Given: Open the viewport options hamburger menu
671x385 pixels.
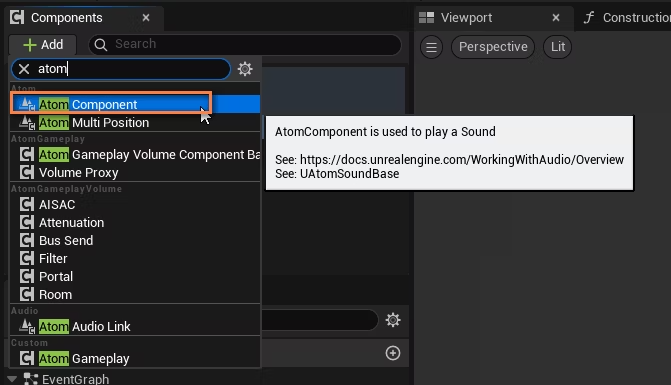Looking at the screenshot, I should tap(431, 47).
